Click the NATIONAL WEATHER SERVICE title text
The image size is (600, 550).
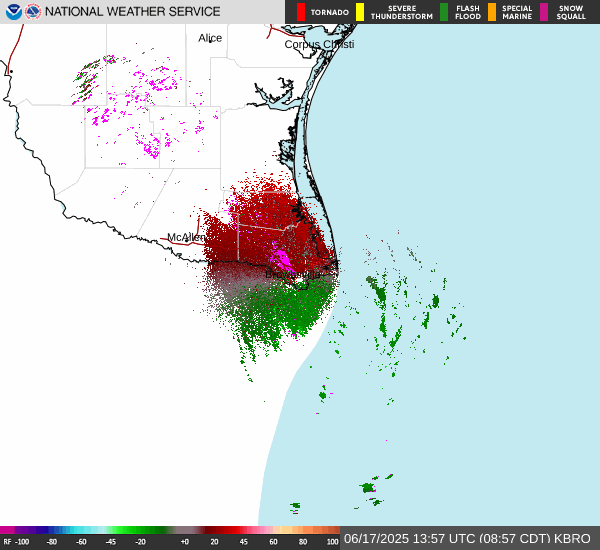(132, 12)
